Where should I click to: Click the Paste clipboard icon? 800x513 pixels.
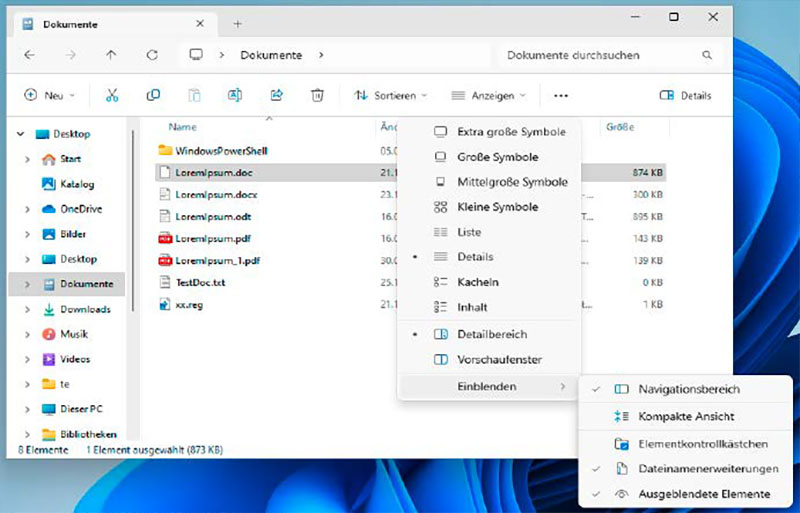[194, 95]
